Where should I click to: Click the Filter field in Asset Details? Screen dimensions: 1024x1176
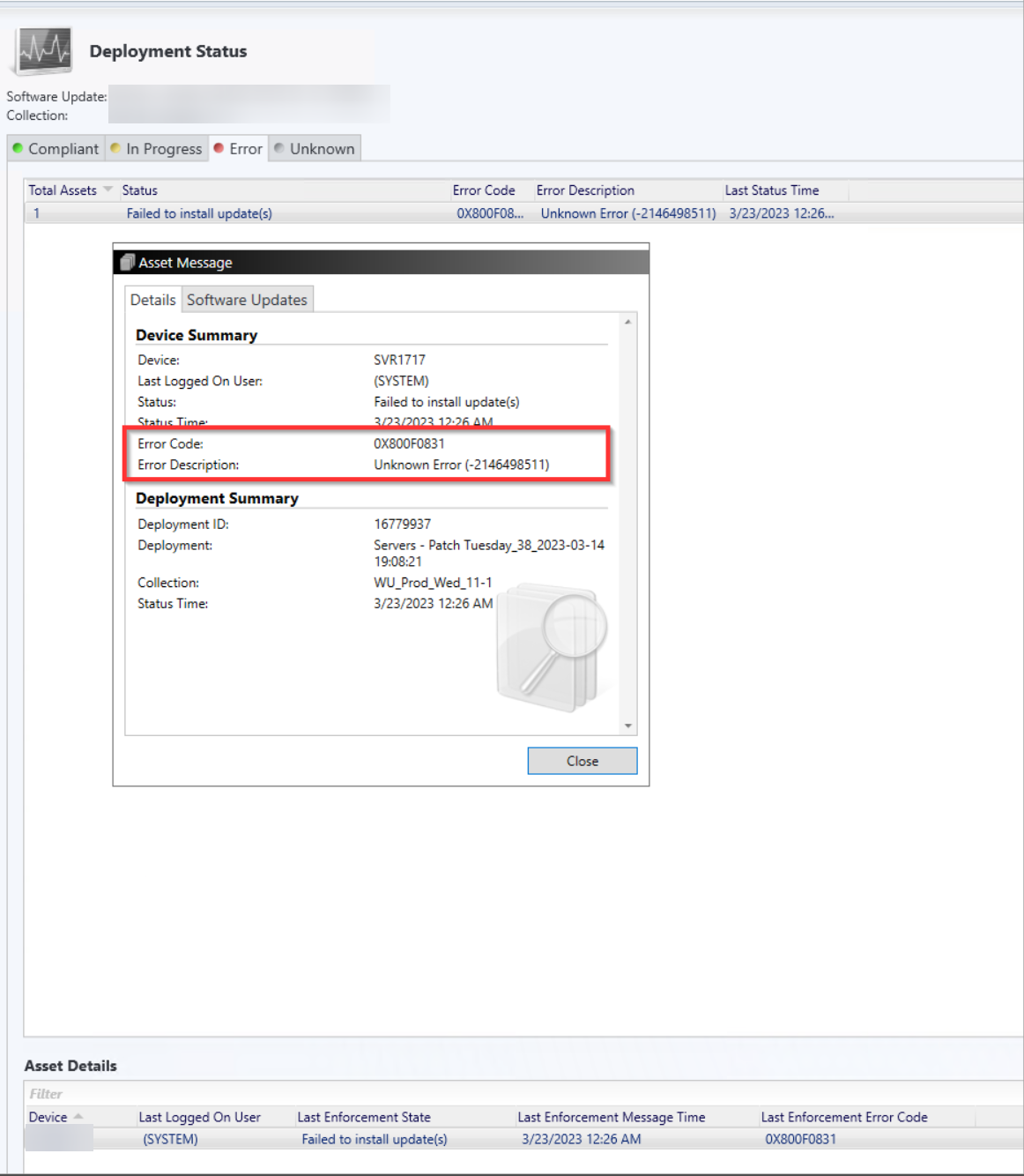point(264,1094)
